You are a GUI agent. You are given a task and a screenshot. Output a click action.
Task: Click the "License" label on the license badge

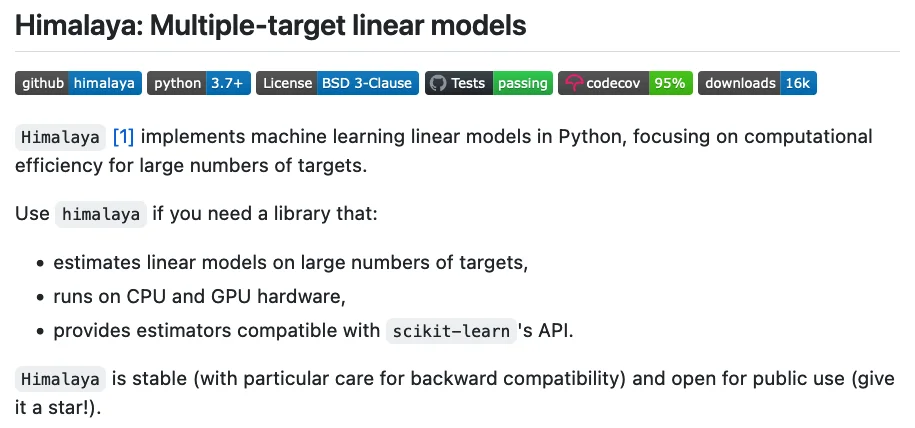(x=288, y=84)
